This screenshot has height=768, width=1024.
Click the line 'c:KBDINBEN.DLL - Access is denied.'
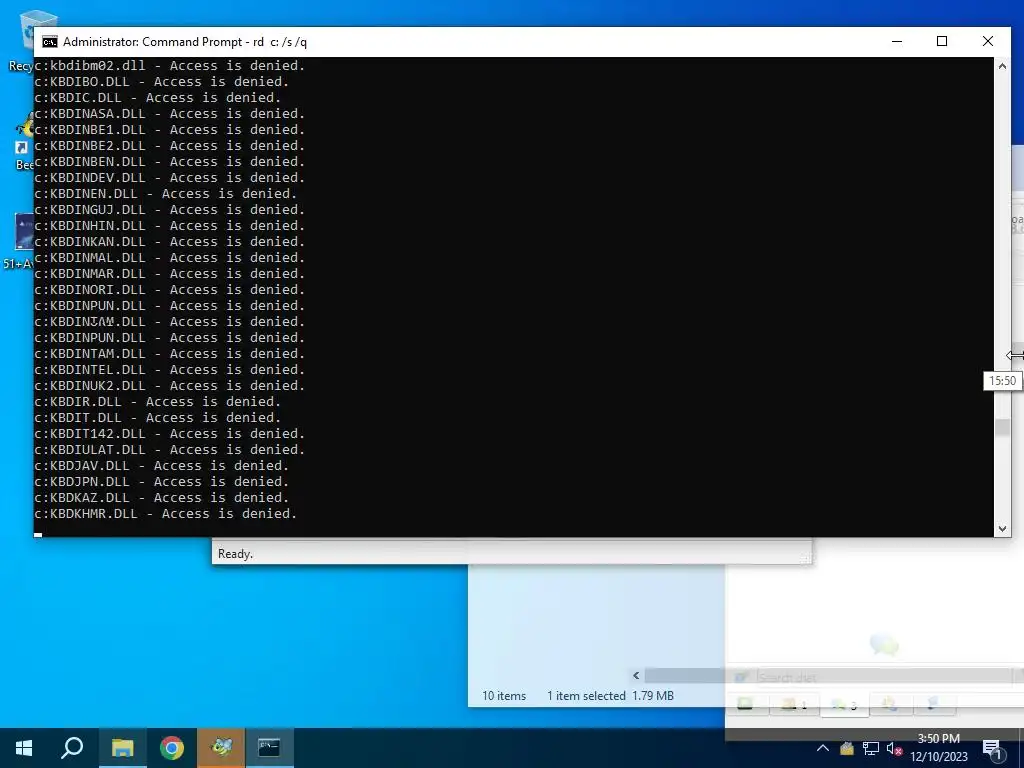click(170, 161)
